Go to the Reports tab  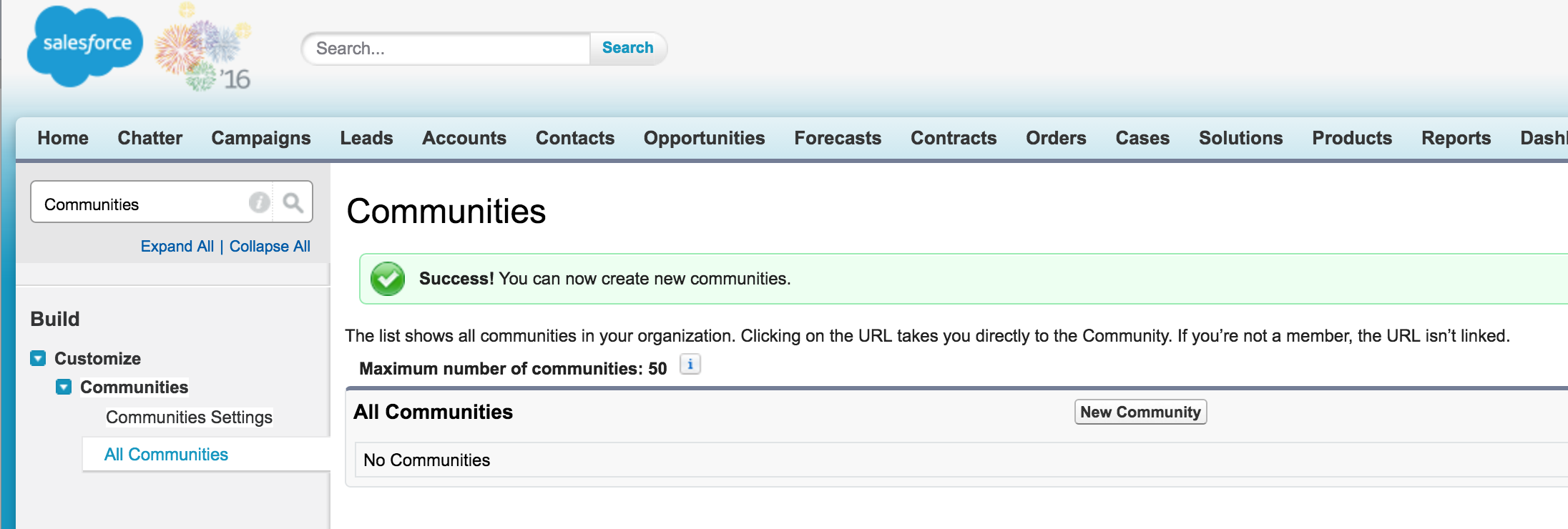click(x=1456, y=138)
